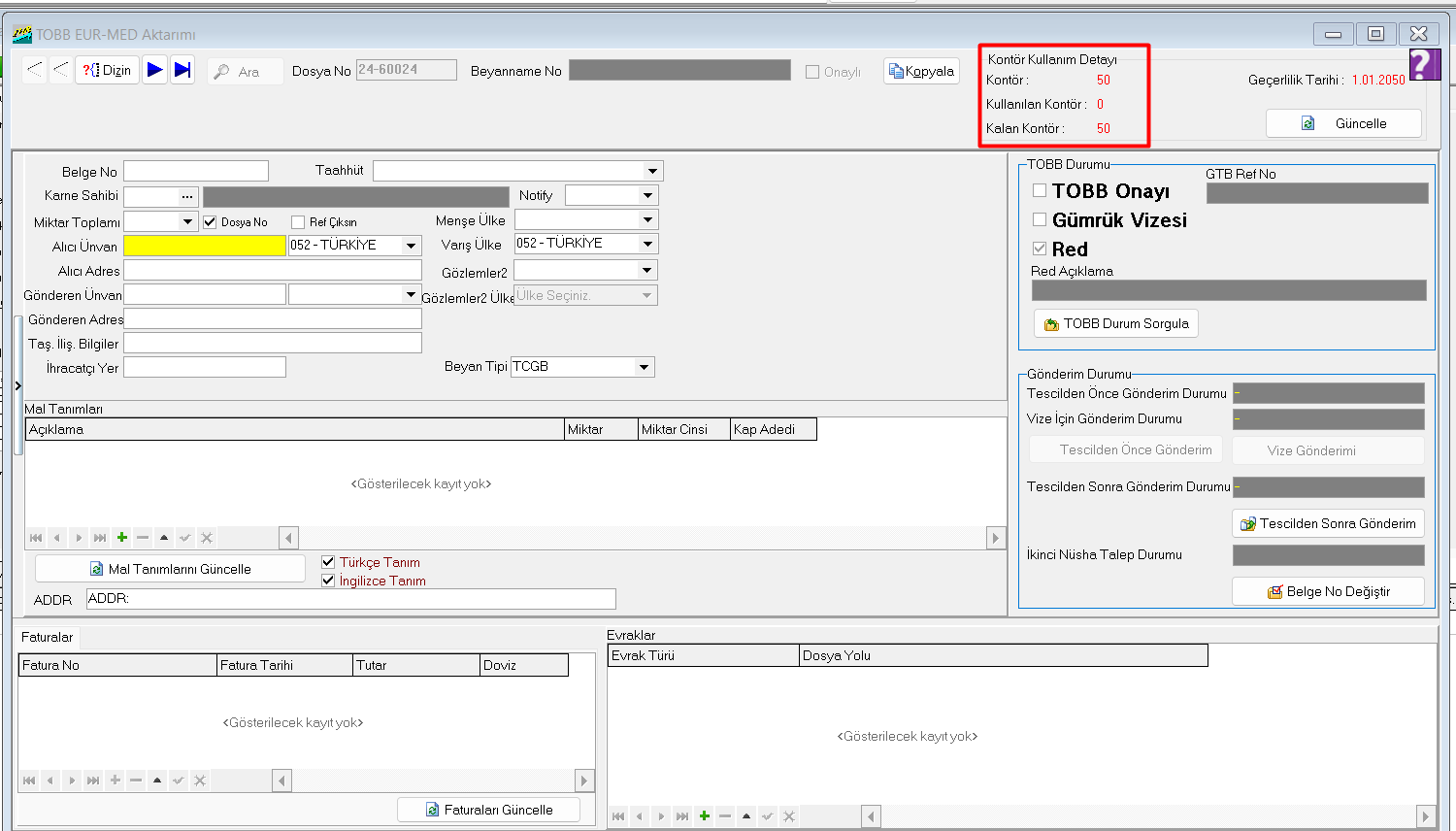Viewport: 1456px width, 831px height.
Task: Click the Evrak Türü column header
Action: [x=704, y=655]
